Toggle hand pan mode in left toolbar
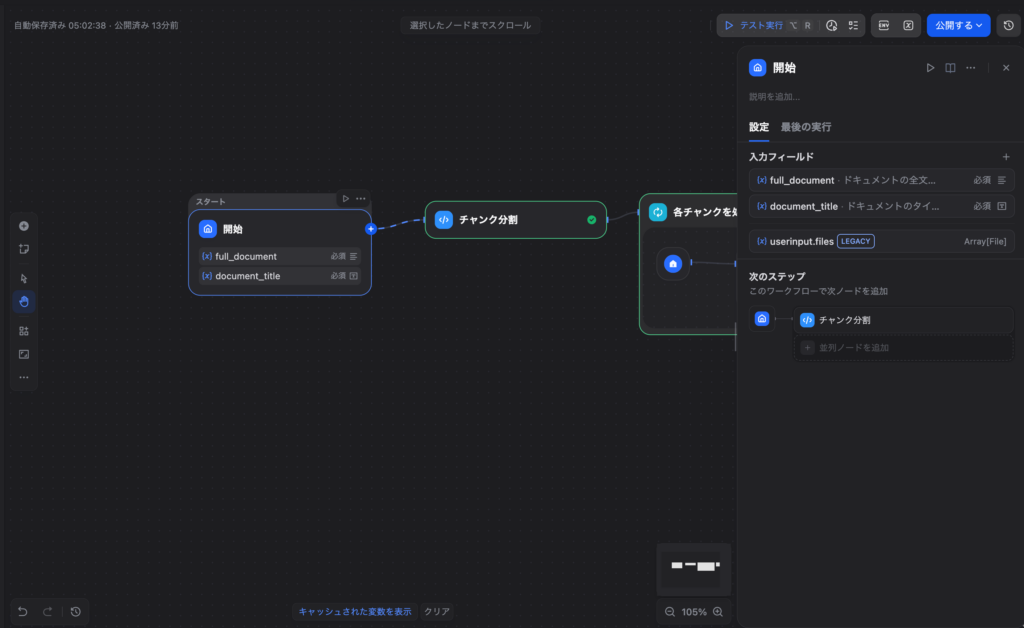 [x=24, y=302]
